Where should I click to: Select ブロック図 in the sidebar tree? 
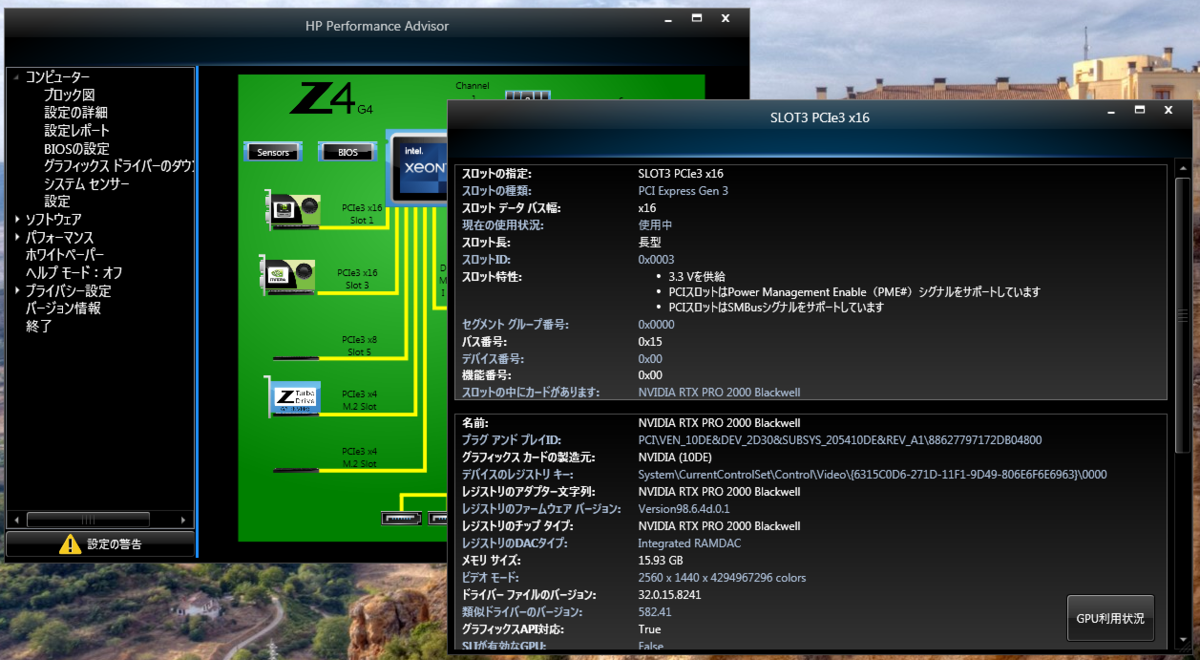click(x=69, y=95)
